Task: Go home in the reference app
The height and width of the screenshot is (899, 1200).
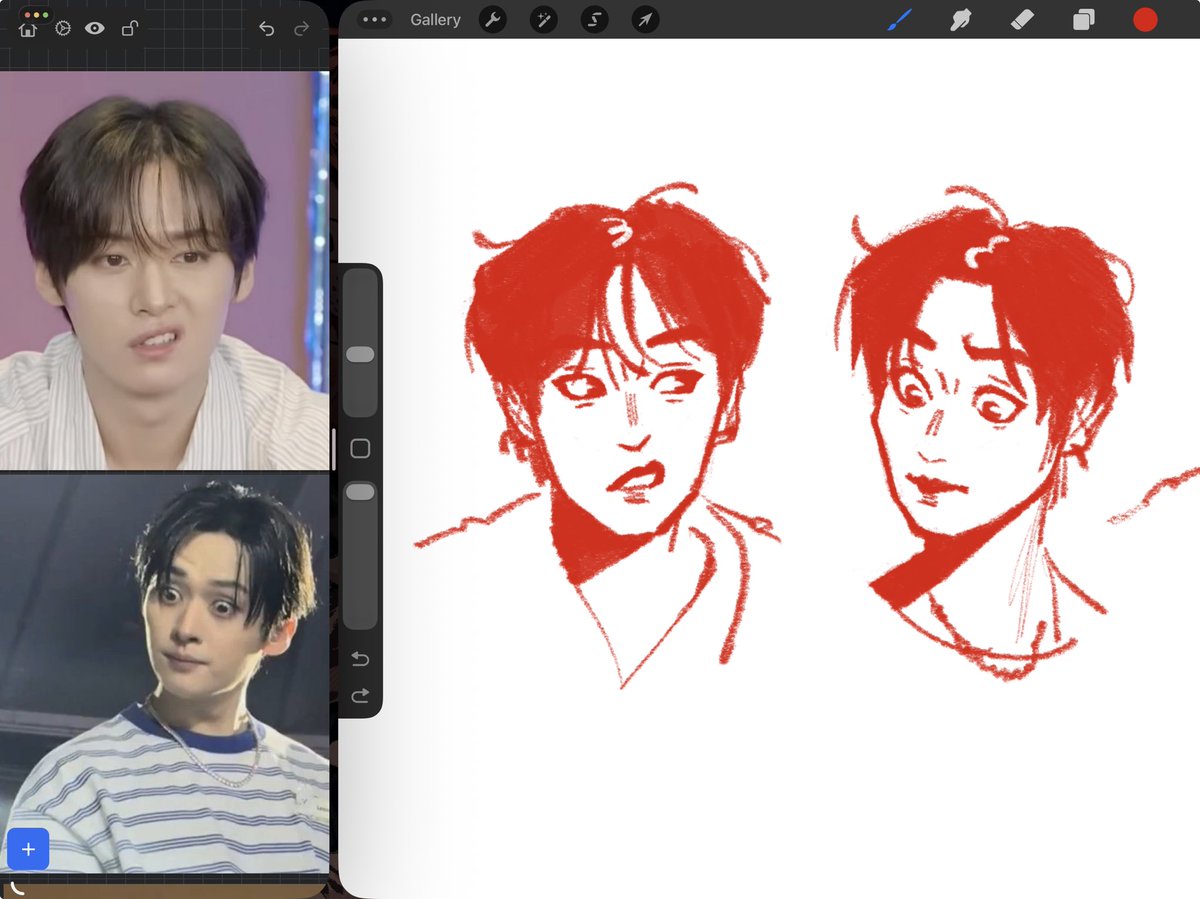Action: 28,29
